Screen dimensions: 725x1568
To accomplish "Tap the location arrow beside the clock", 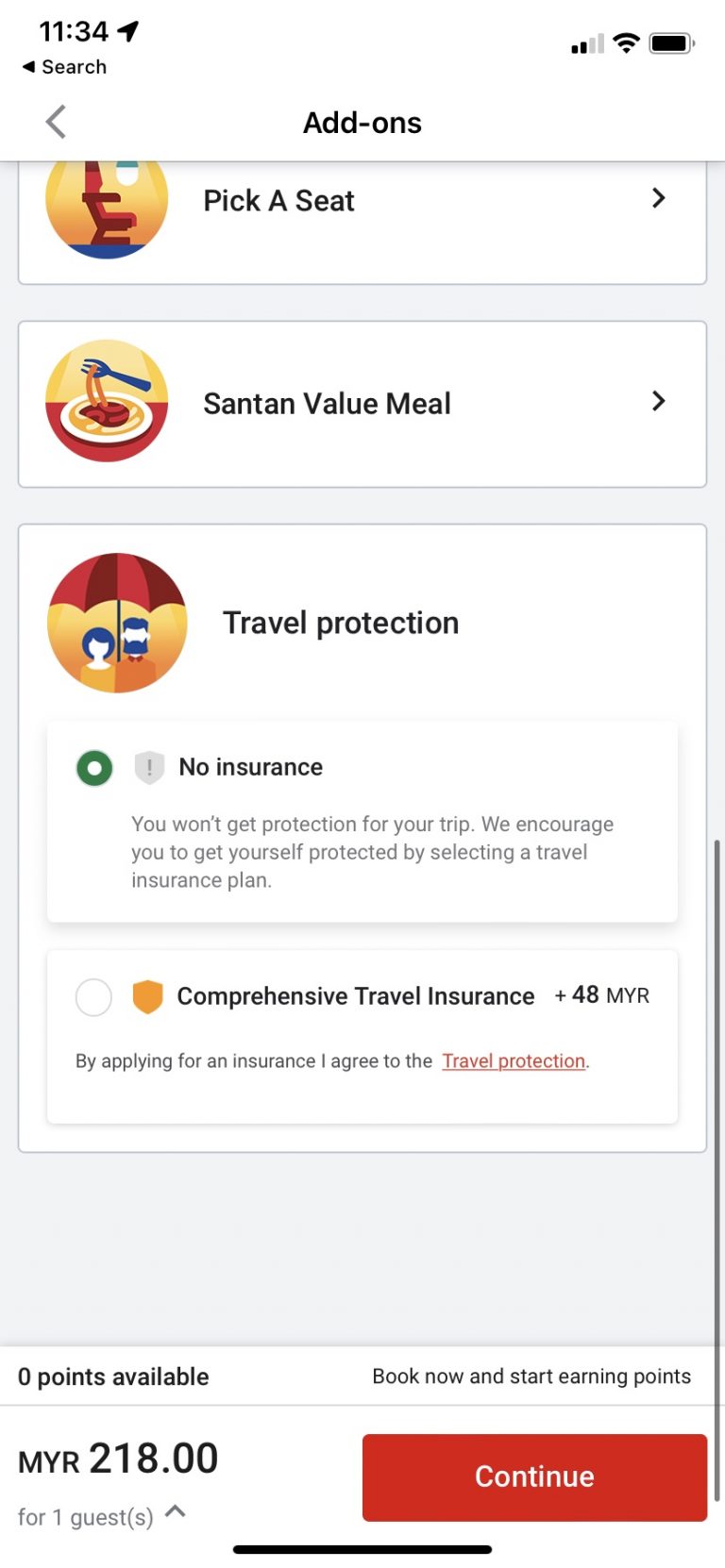I will click(x=126, y=29).
